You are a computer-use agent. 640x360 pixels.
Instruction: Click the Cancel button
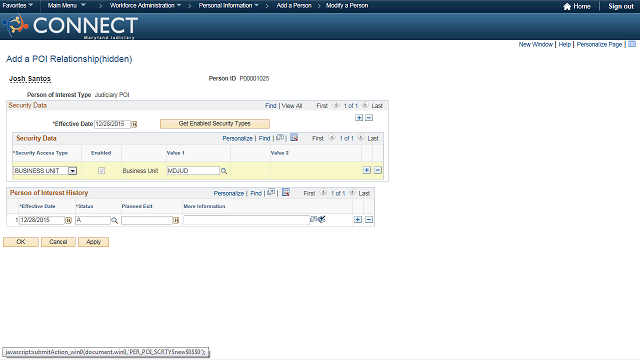(x=58, y=242)
